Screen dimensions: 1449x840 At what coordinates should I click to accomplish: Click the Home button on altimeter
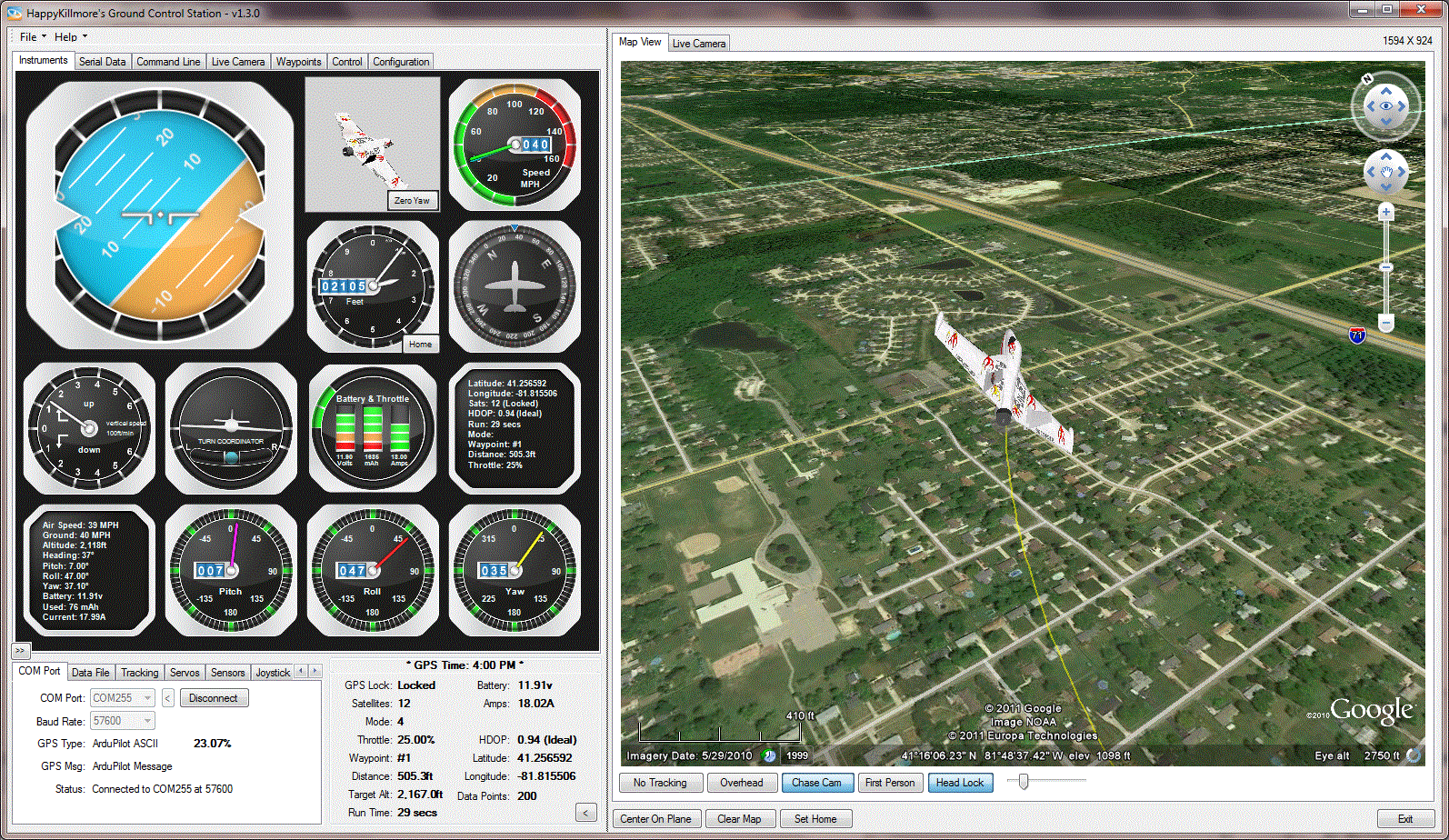(x=420, y=345)
